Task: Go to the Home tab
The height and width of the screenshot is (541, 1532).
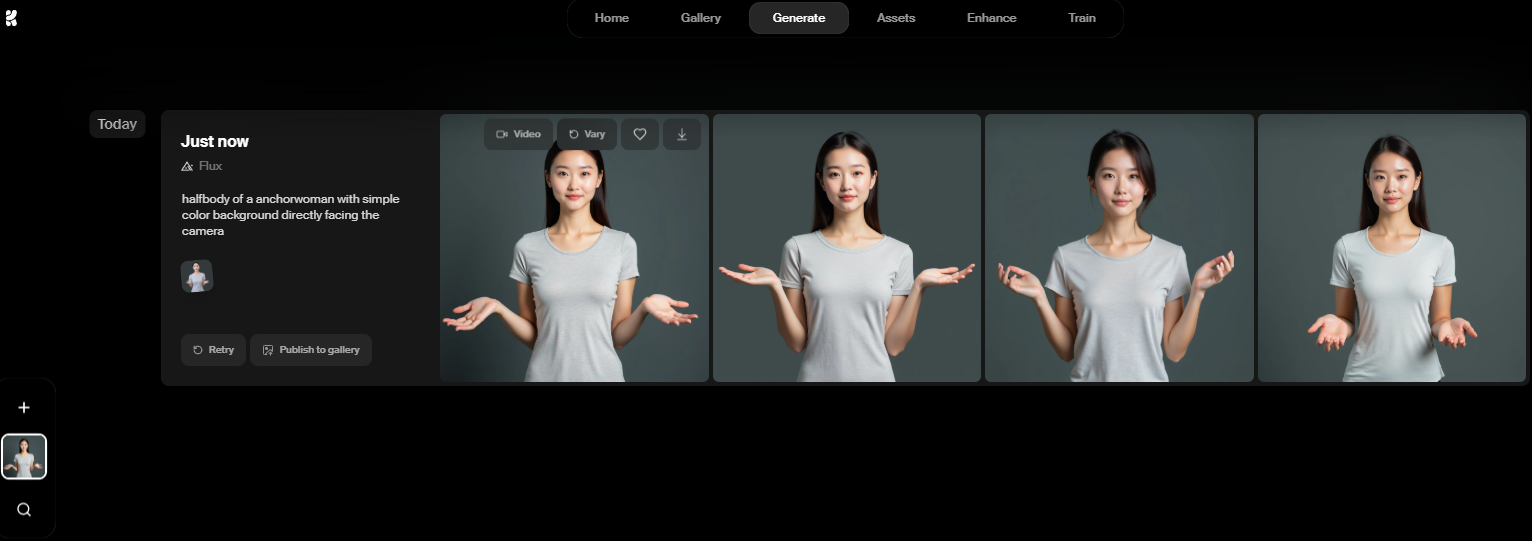Action: click(x=611, y=18)
